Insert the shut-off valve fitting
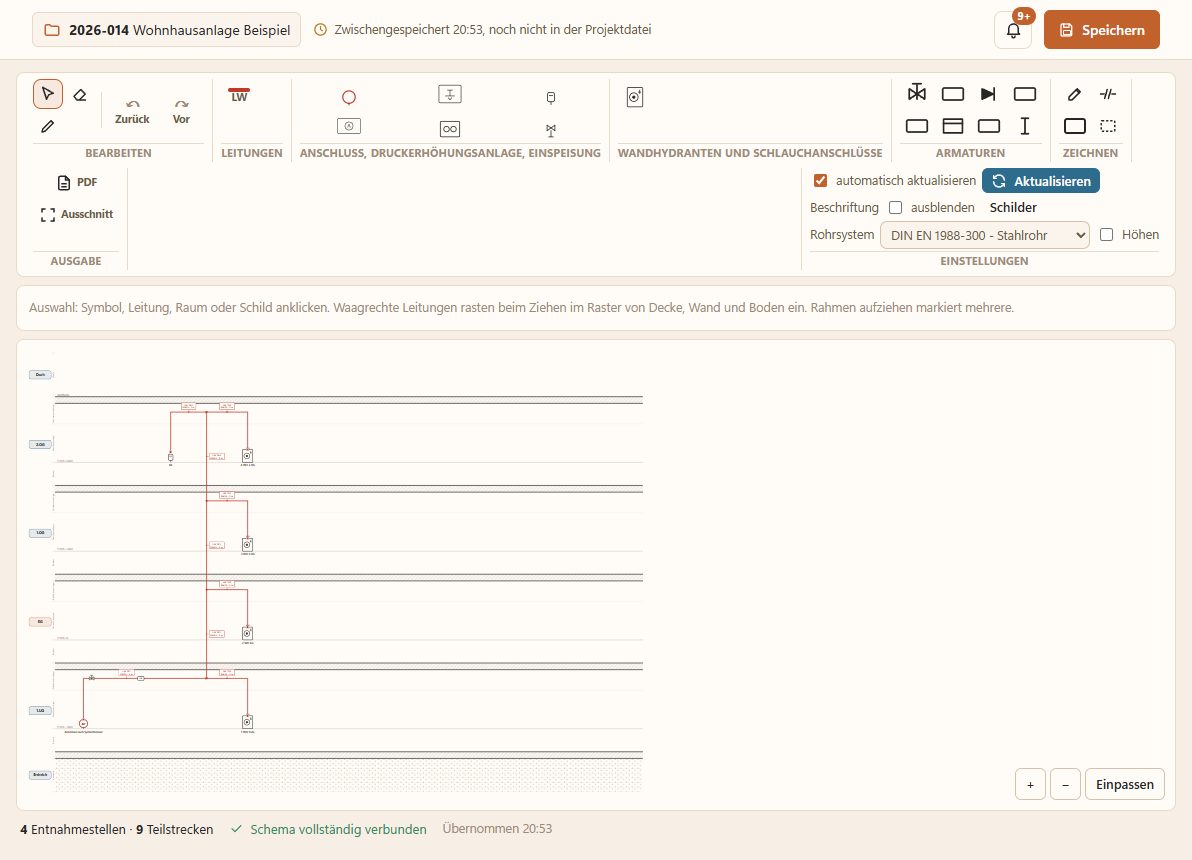This screenshot has height=860, width=1192. point(917,93)
